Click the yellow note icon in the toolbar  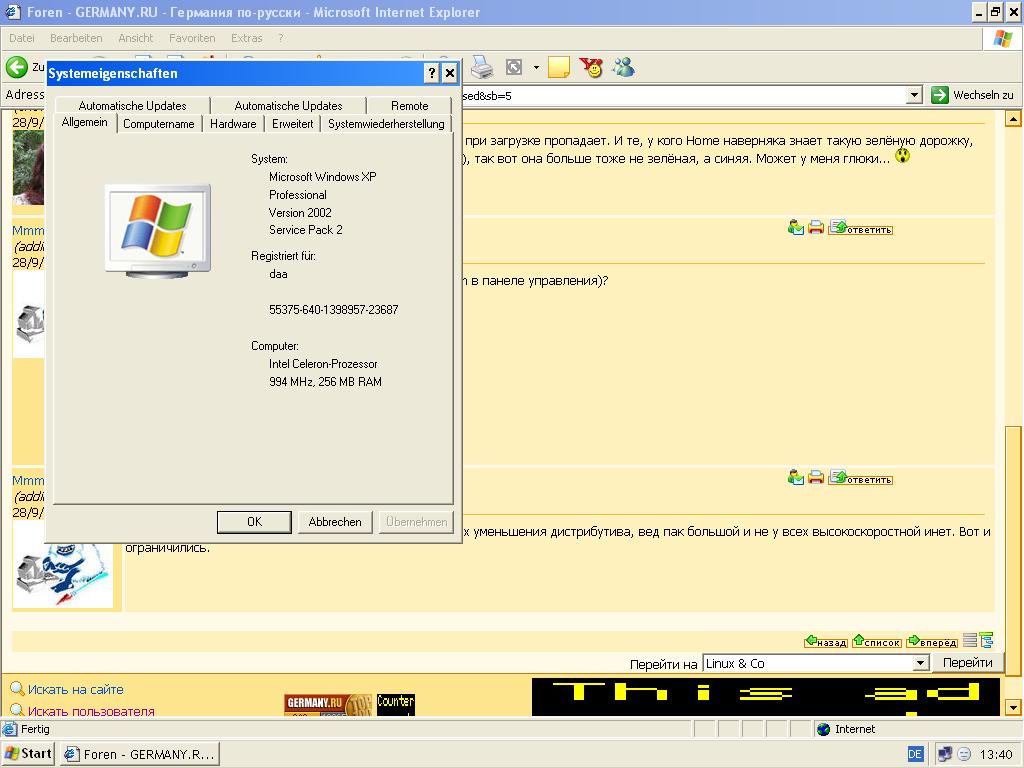point(559,67)
